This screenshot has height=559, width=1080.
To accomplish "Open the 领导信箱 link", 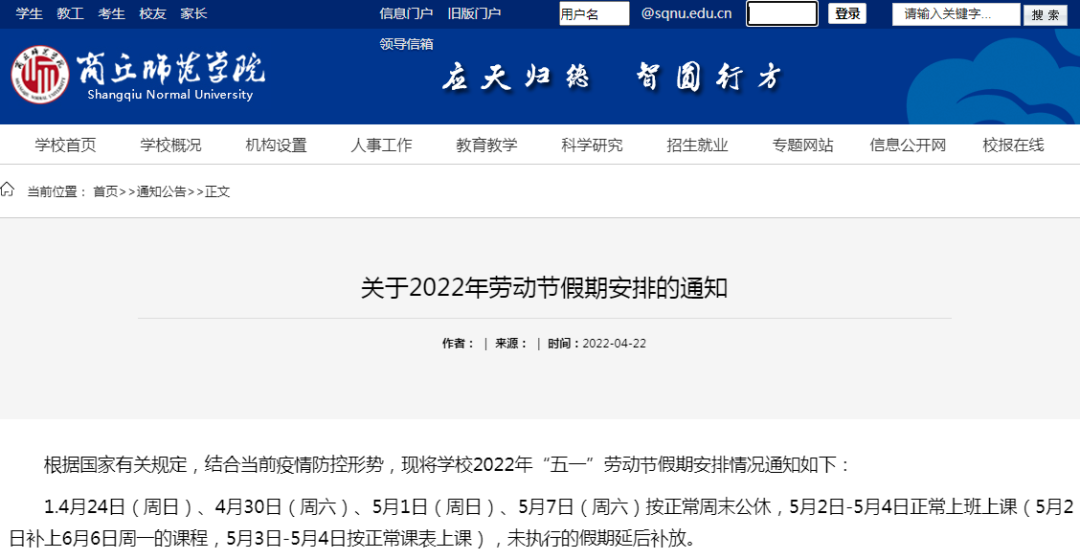I will pos(406,44).
